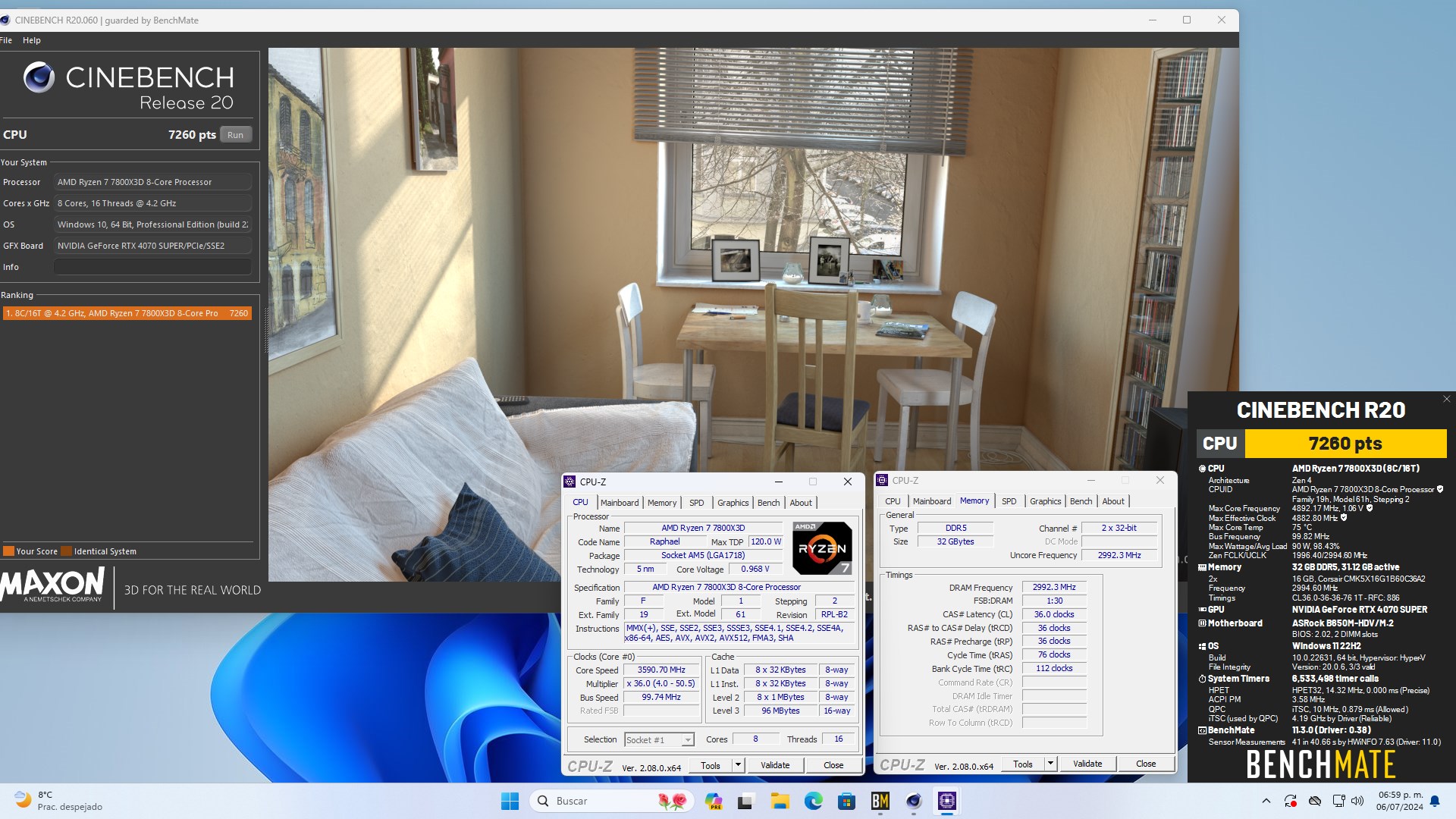Select the Bench tab in the CPU-Z CPU tab window
1456x819 pixels.
768,503
